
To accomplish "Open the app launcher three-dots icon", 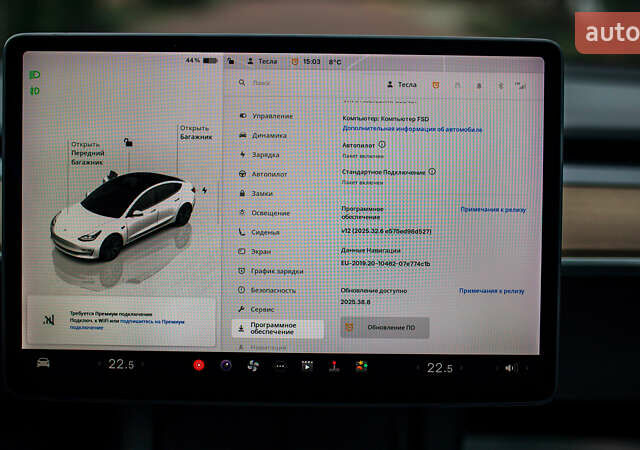I will click(x=280, y=366).
